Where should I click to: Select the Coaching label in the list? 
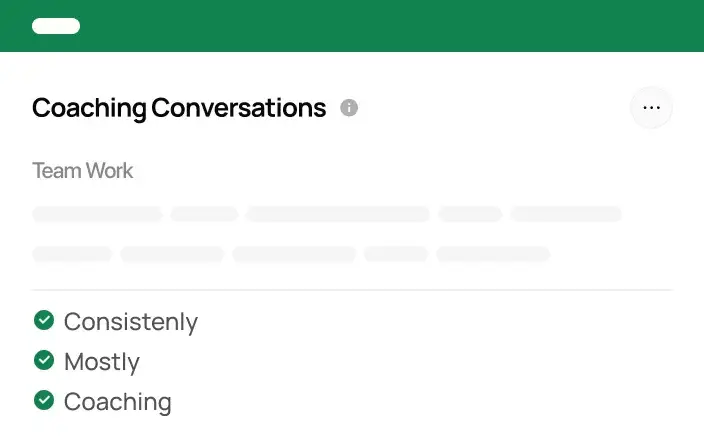click(x=117, y=402)
